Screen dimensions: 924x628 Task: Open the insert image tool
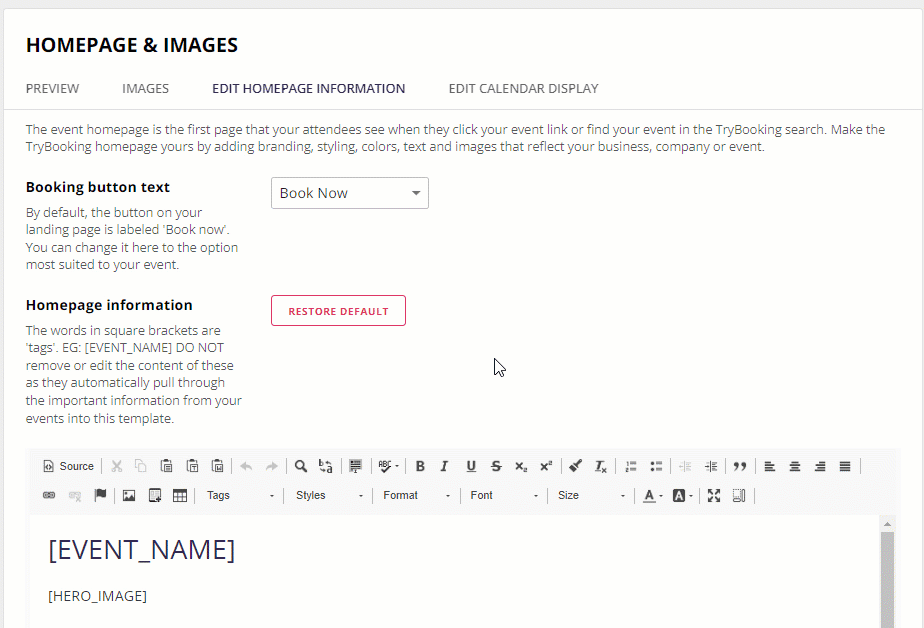(129, 495)
